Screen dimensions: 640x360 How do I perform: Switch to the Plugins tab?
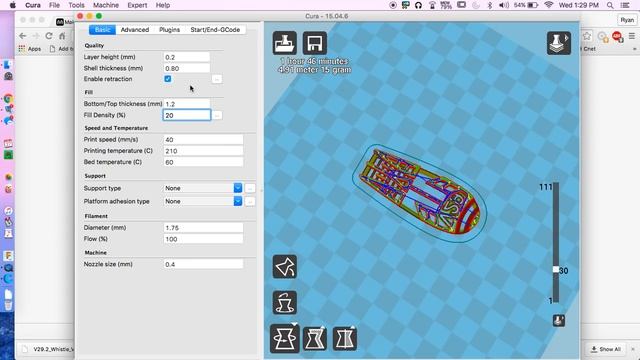(x=169, y=30)
